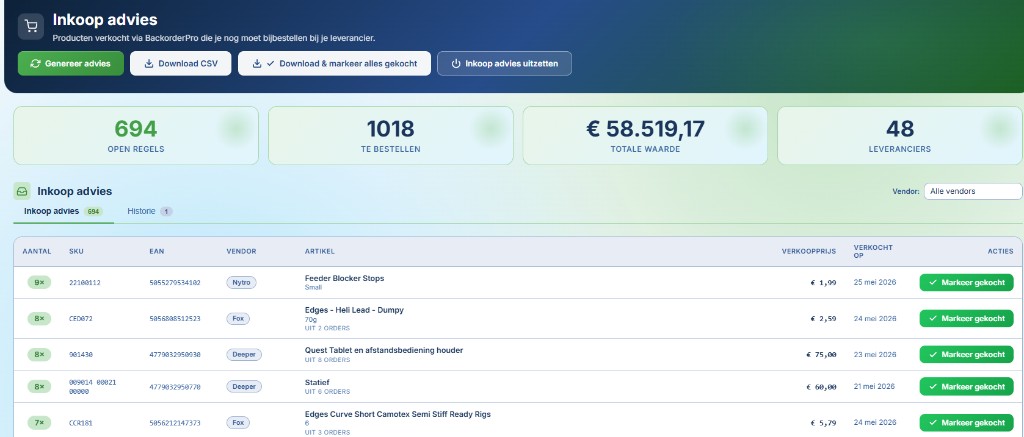The width and height of the screenshot is (1024, 437).
Task: Click Nytro vendor tag
Action: (241, 283)
